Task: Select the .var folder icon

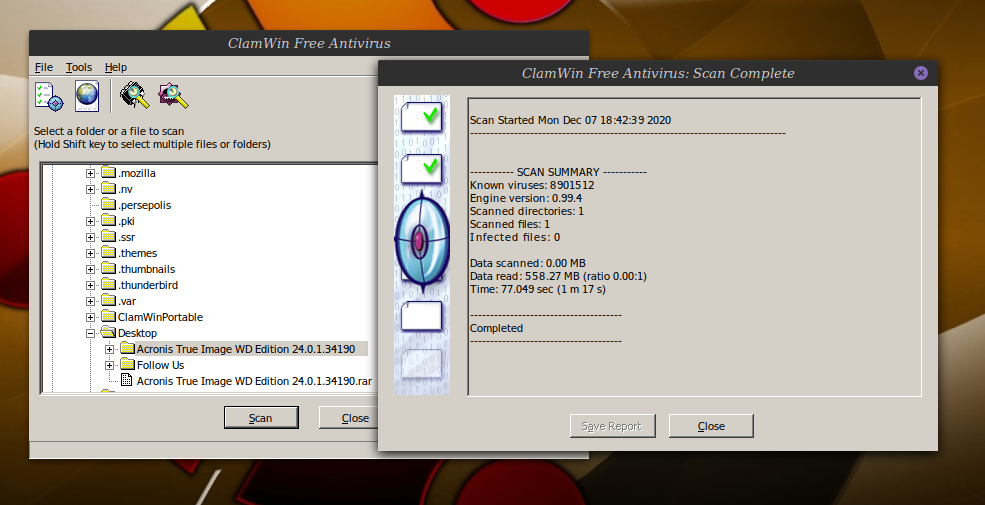Action: point(109,300)
